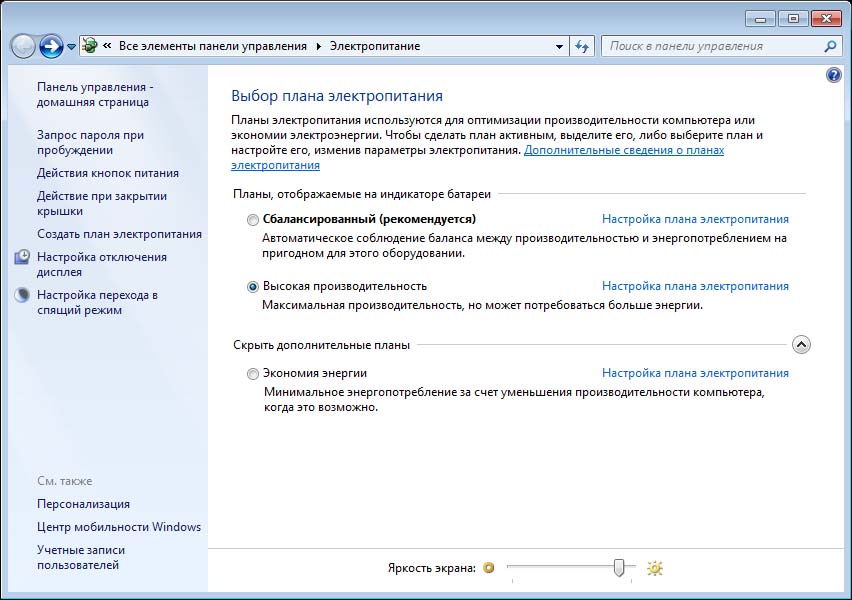Open 'Действия кнопок питания' link
Screen dimensions: 852x600
(x=108, y=173)
